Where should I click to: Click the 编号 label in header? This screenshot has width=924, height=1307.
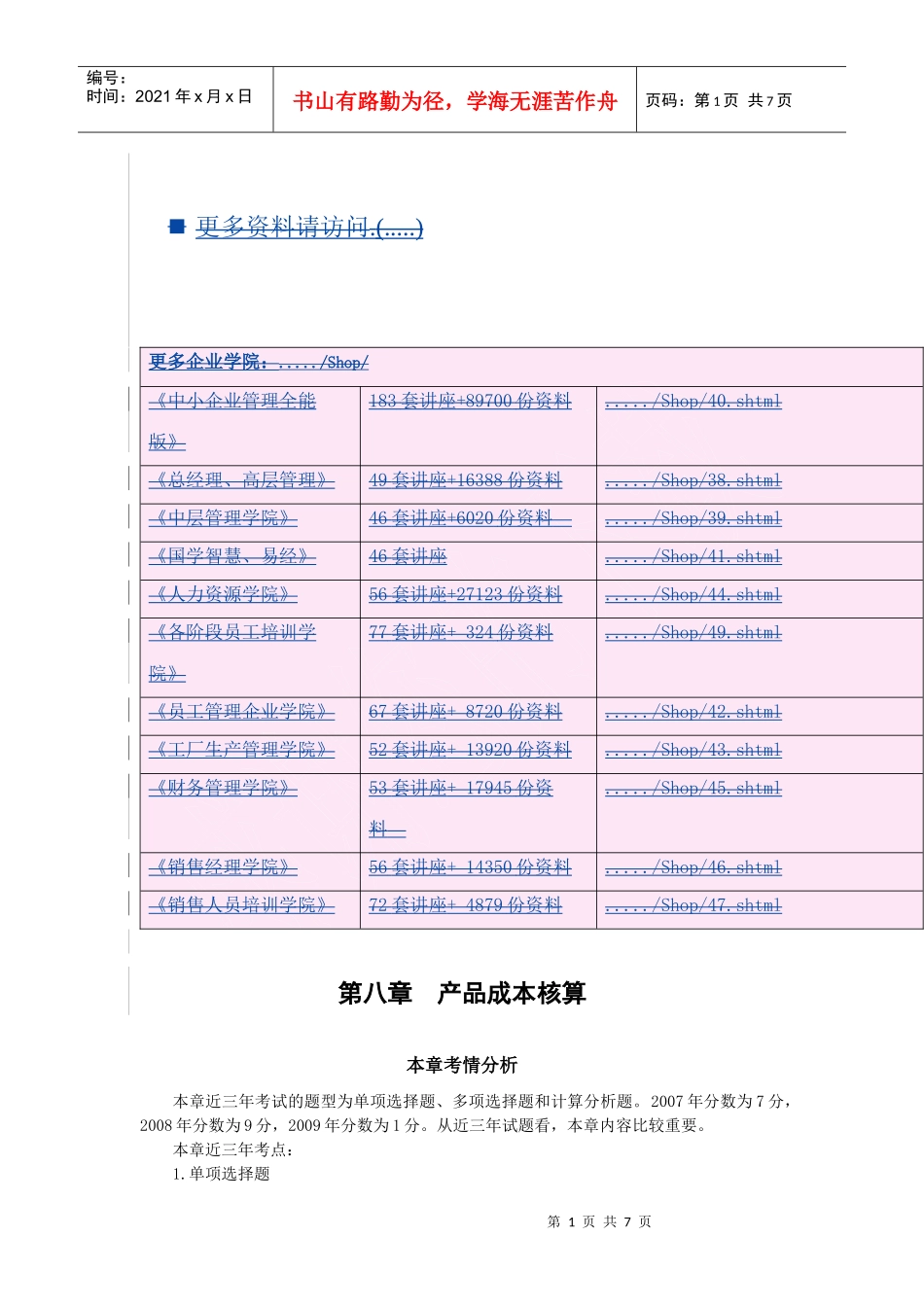click(x=106, y=78)
